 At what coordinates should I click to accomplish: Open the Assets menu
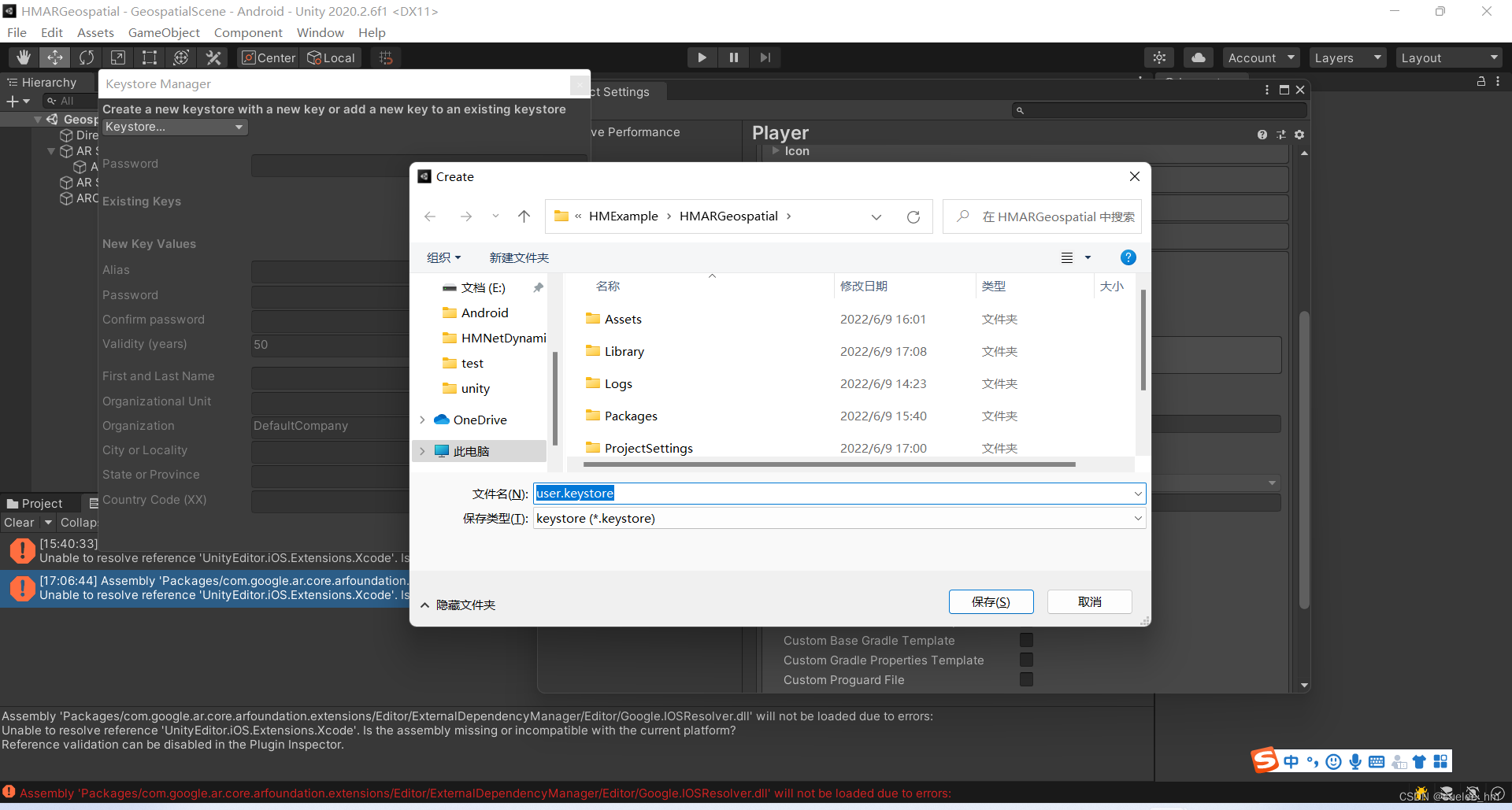(x=95, y=32)
